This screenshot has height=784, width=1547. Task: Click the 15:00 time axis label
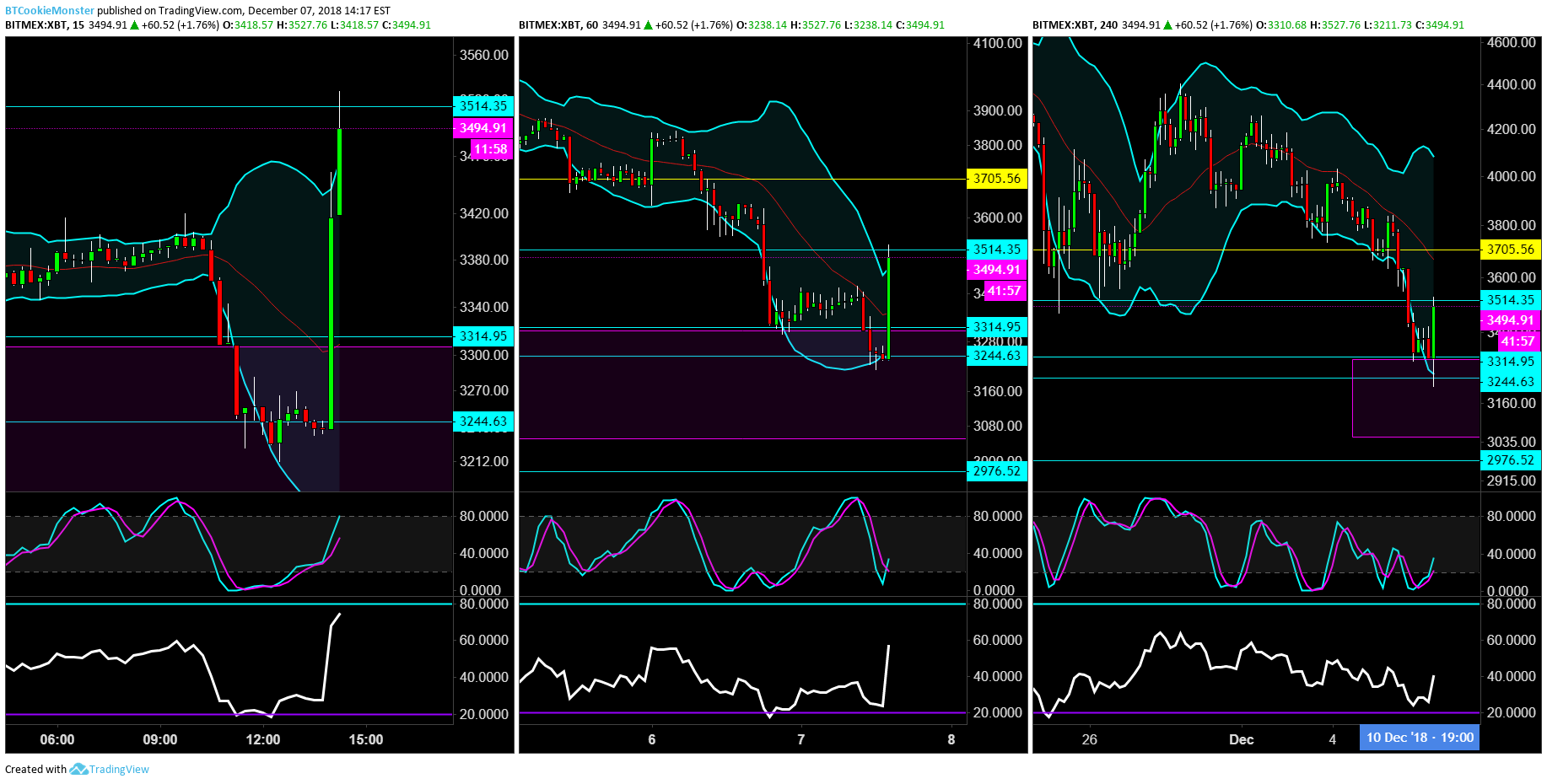[366, 739]
